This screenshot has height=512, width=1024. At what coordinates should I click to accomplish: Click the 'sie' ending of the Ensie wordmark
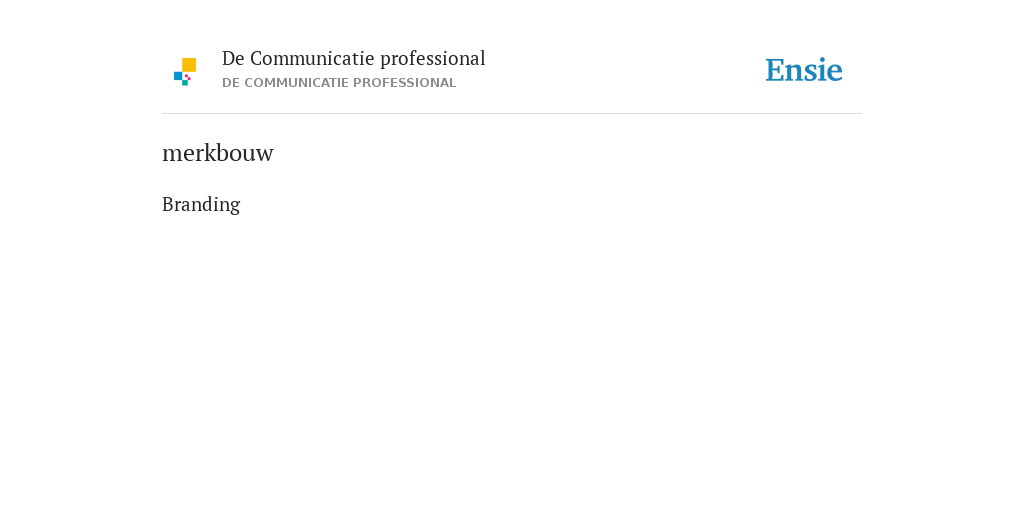click(824, 71)
